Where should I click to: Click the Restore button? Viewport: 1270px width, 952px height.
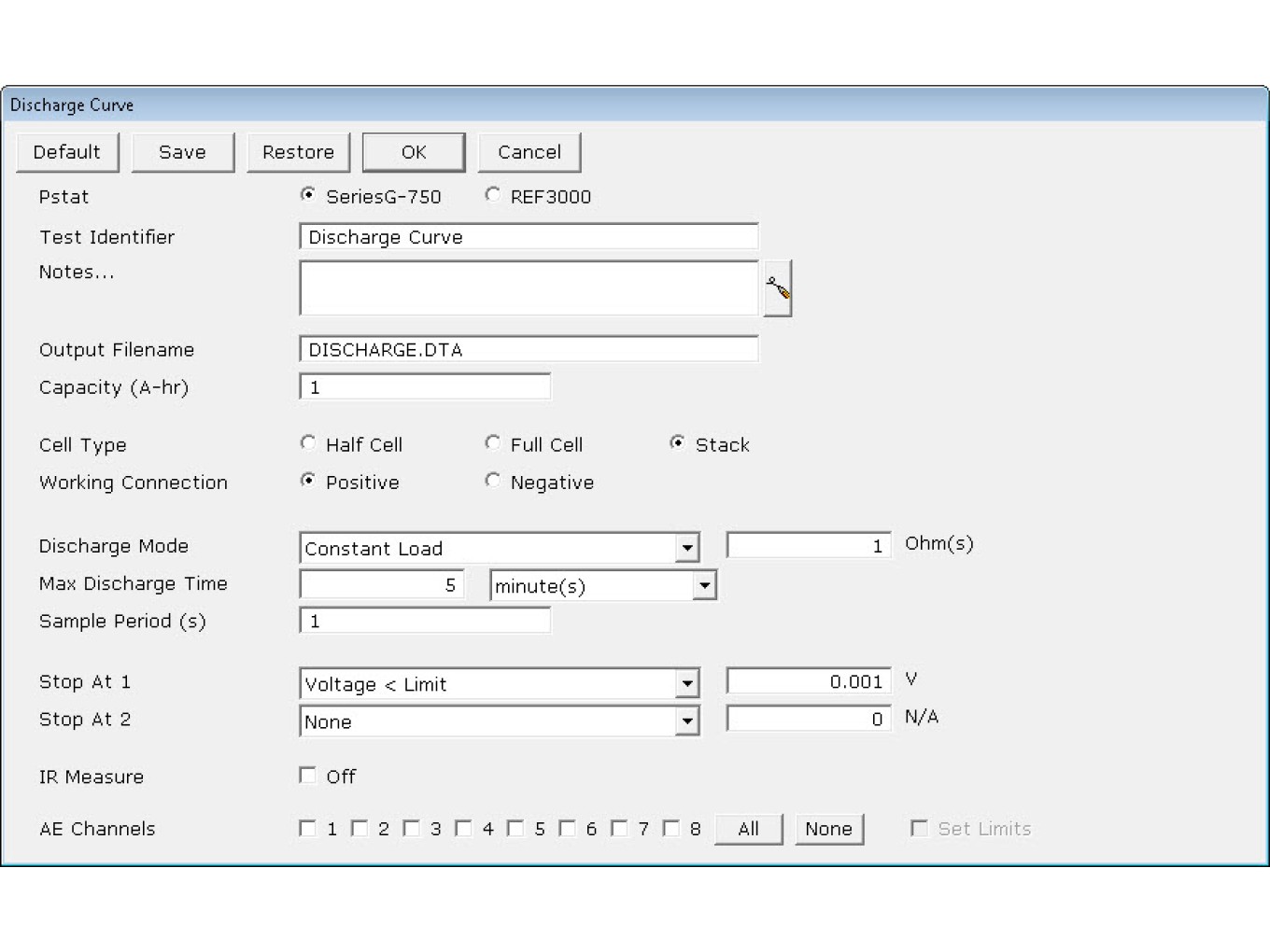[x=298, y=152]
